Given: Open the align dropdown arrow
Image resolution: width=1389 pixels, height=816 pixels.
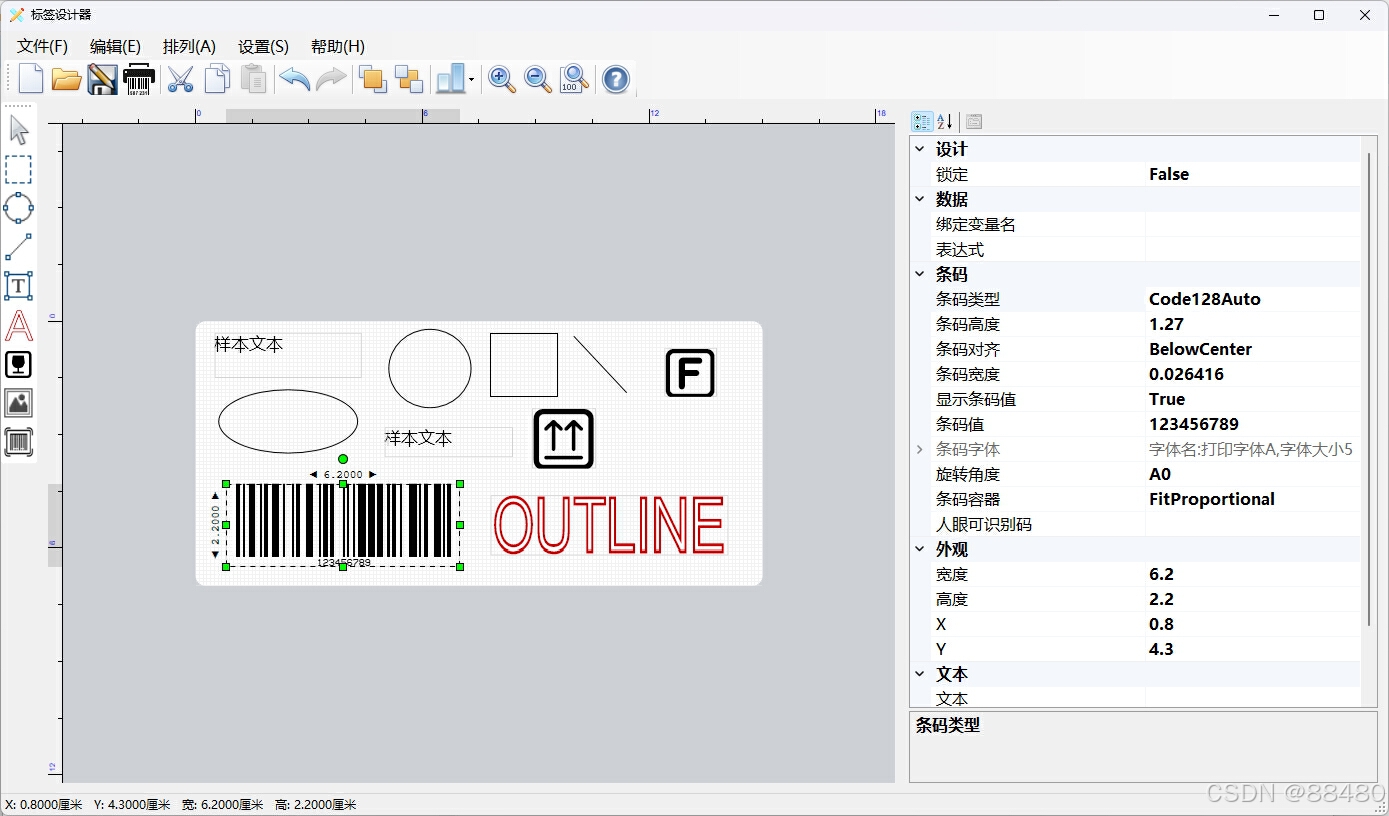Looking at the screenshot, I should (x=471, y=79).
